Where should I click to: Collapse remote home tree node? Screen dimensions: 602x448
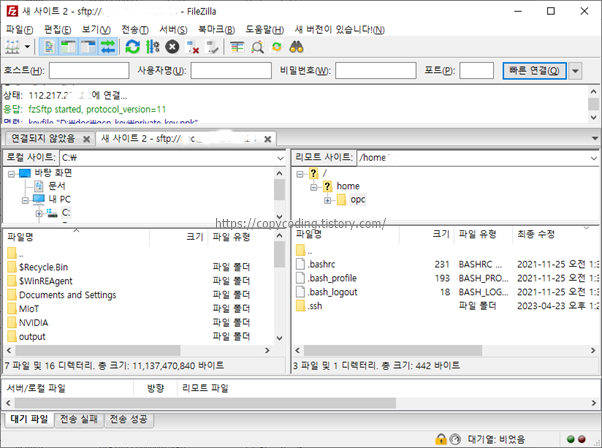click(314, 187)
